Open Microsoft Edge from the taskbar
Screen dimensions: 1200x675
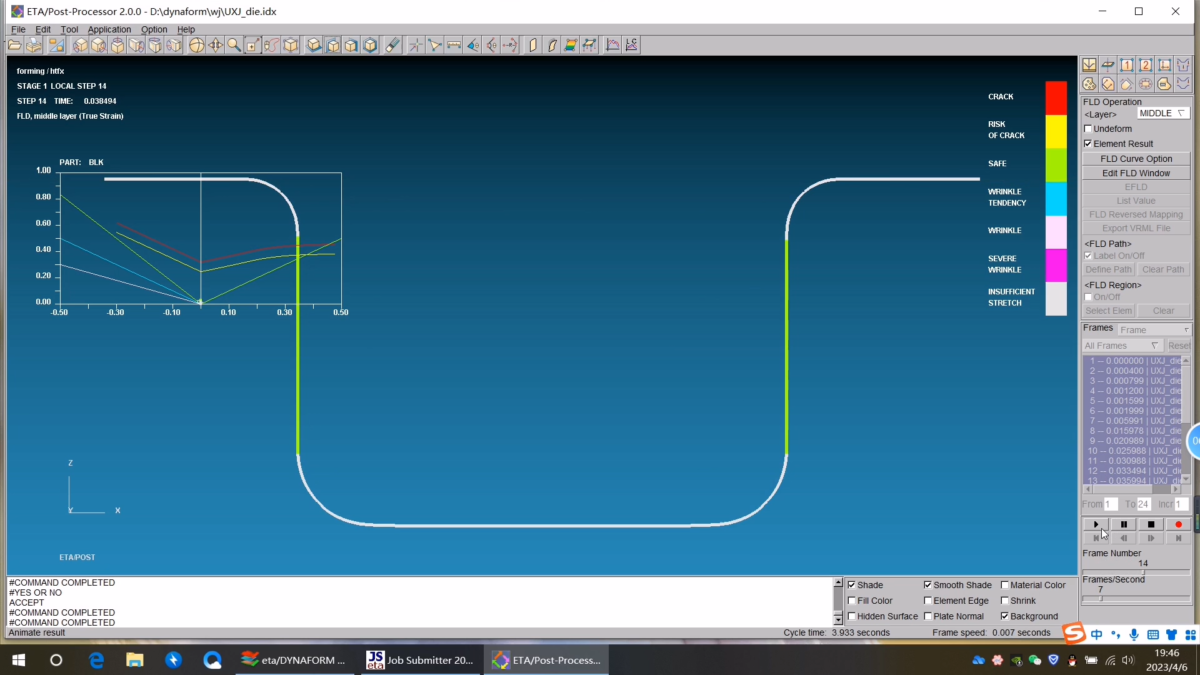coord(96,660)
